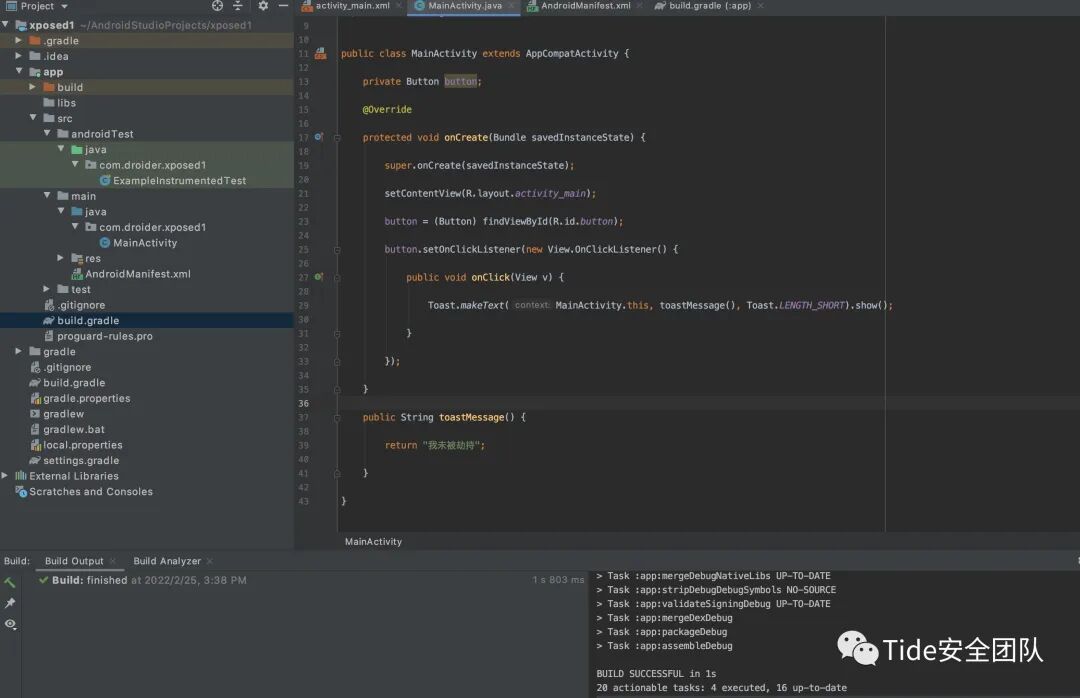The height and width of the screenshot is (698, 1080).
Task: Collapse the app module
Action: click(19, 72)
